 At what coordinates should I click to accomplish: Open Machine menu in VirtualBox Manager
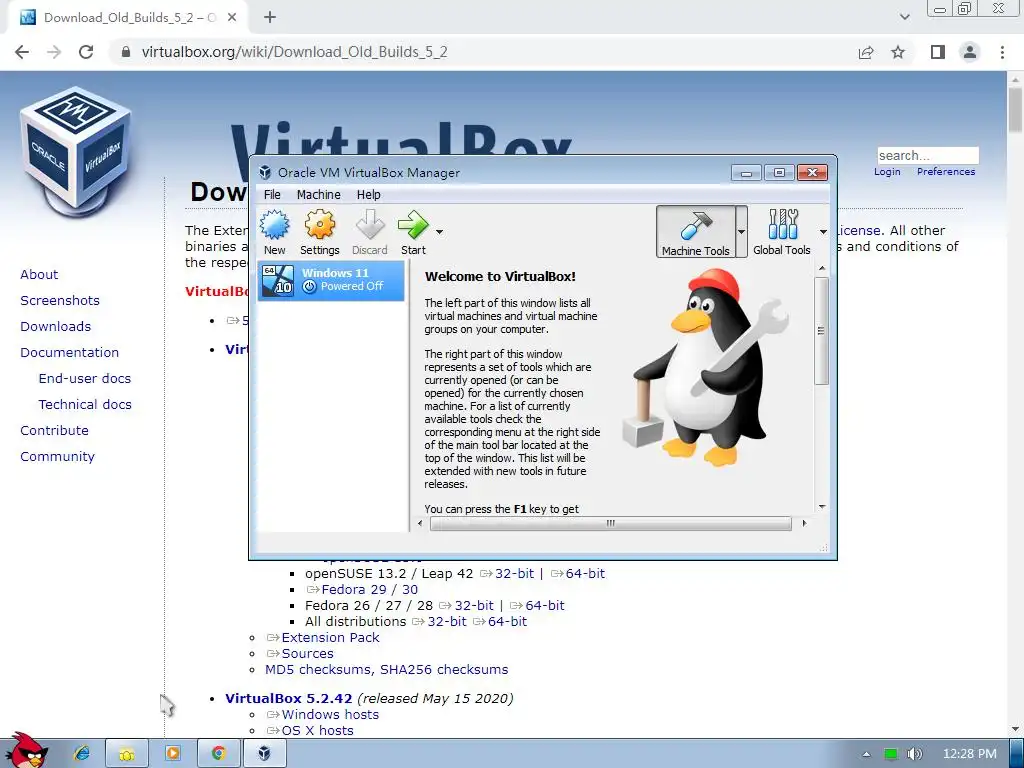click(x=319, y=195)
